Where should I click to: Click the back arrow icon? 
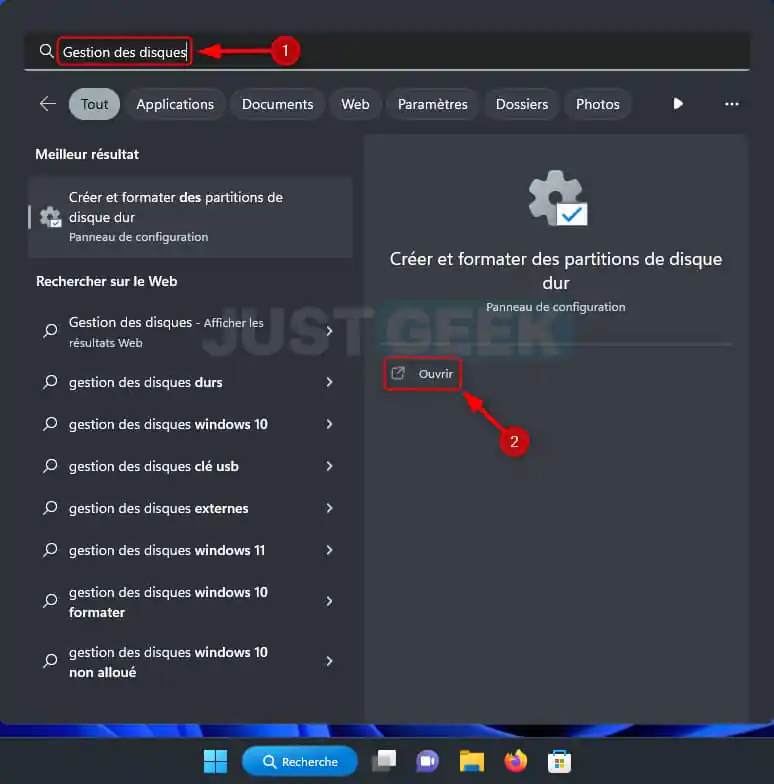coord(48,104)
